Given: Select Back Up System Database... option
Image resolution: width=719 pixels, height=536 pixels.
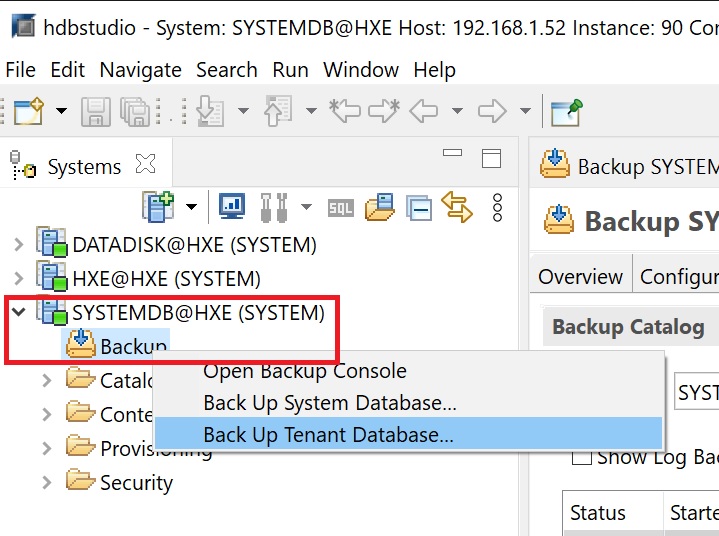Looking at the screenshot, I should (x=329, y=403).
